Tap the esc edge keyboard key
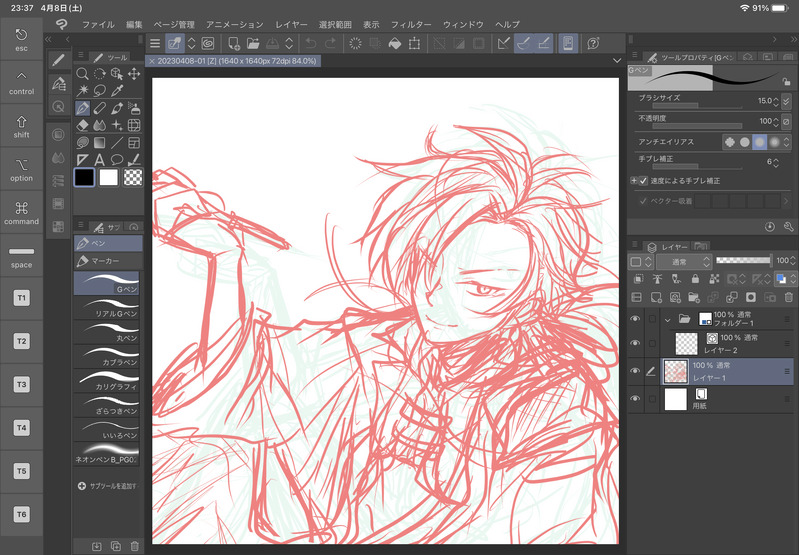The height and width of the screenshot is (555, 799). (21, 40)
